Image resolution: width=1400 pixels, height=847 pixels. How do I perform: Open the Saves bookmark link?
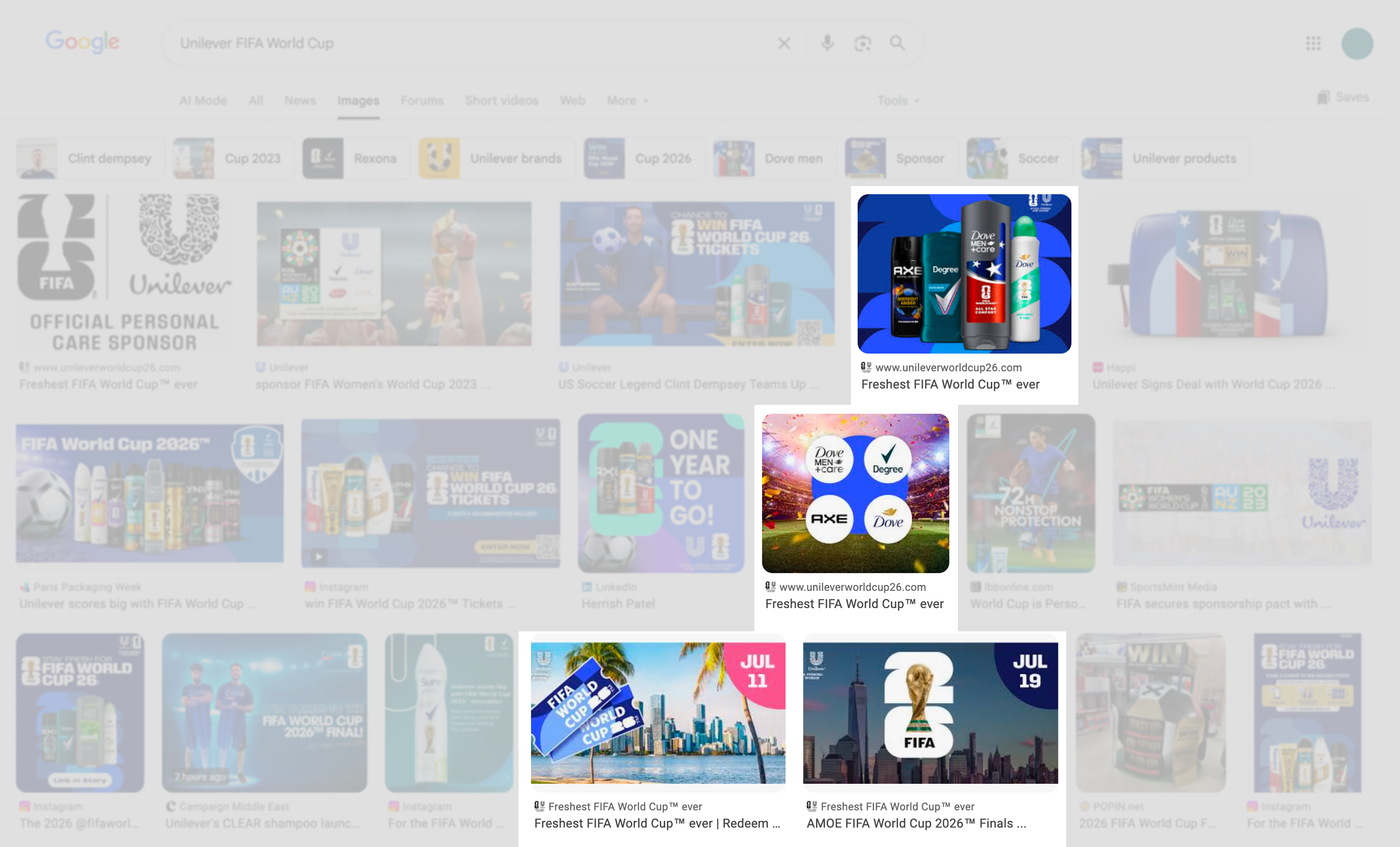tap(1343, 97)
